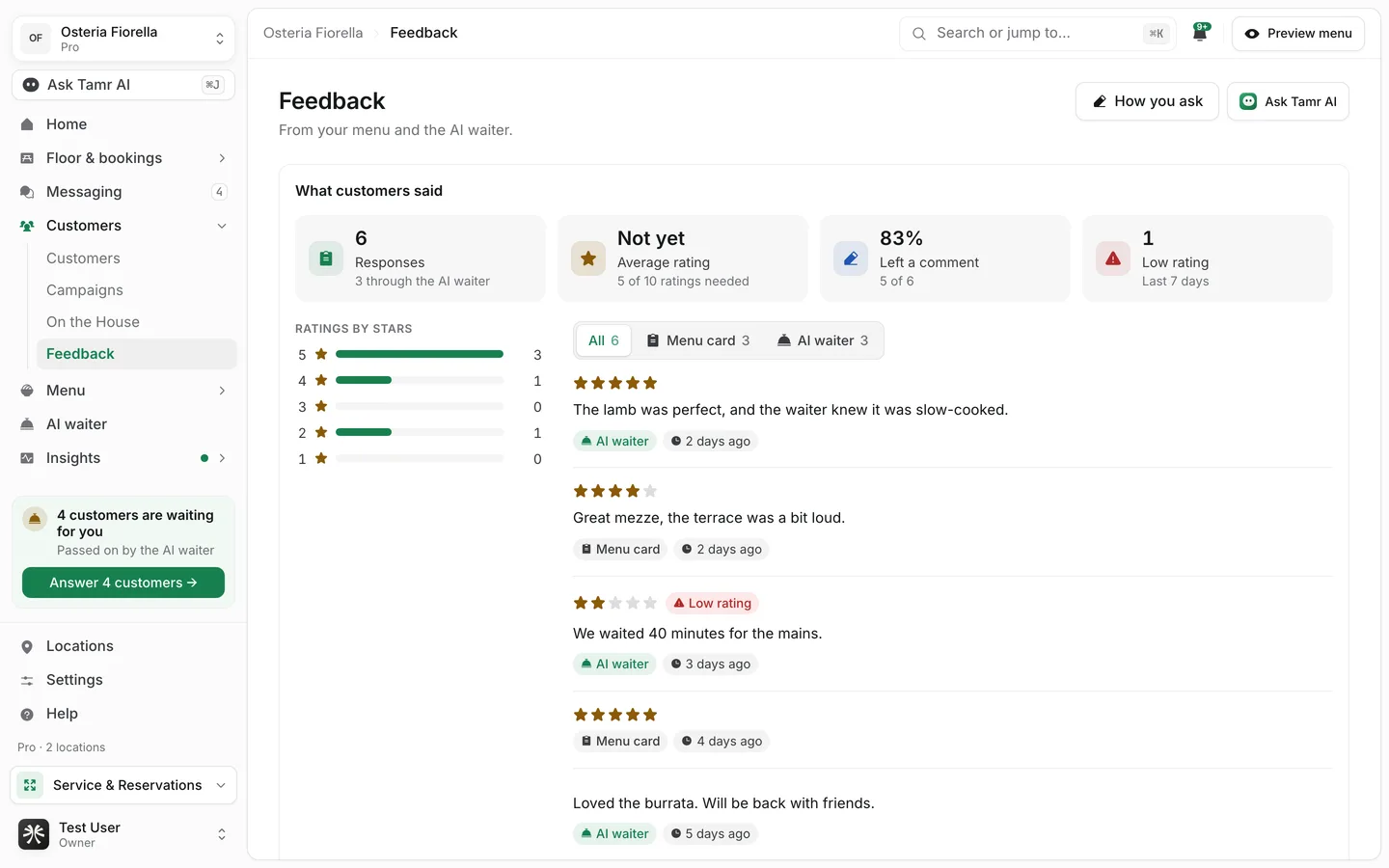Select the All 6 feedback tab
The height and width of the screenshot is (868, 1389).
coord(604,340)
